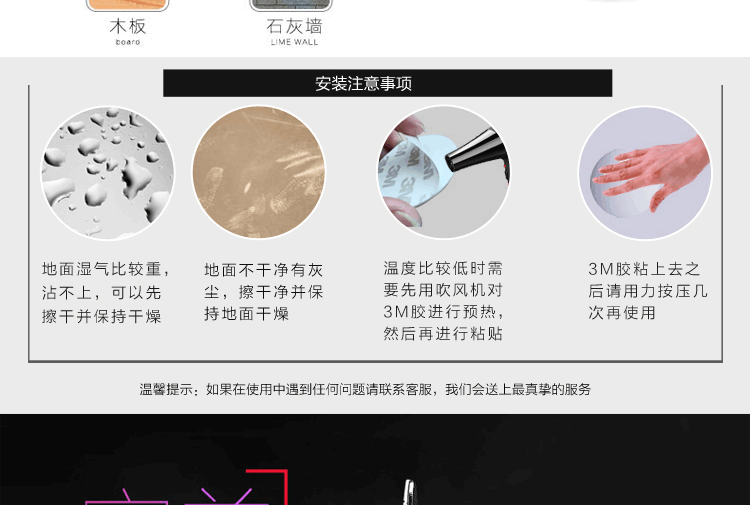Screen dimensions: 750x505
Task: Click the hand pressing wall circular image
Action: pos(645,173)
